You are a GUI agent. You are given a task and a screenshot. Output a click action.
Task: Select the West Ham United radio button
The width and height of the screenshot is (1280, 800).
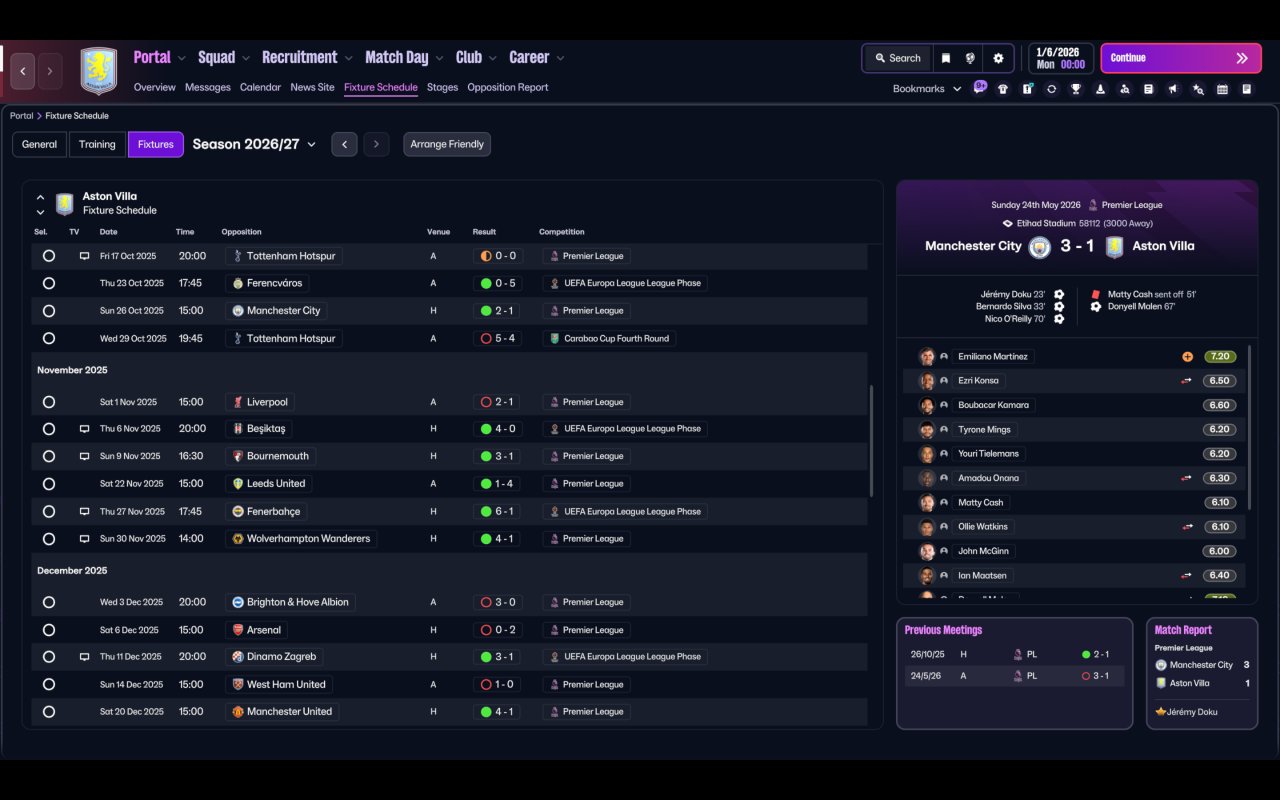pos(49,685)
